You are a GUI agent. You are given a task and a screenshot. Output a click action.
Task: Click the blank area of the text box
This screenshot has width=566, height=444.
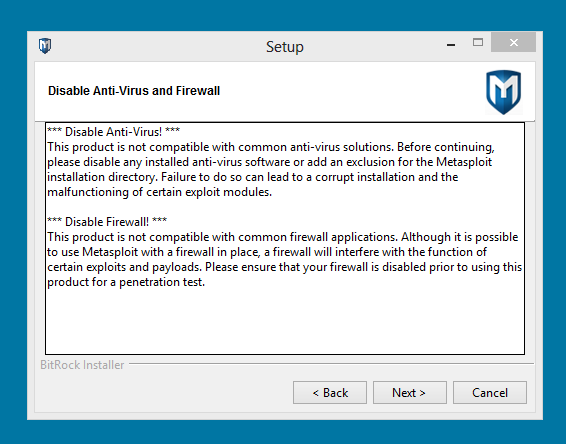pos(285,321)
